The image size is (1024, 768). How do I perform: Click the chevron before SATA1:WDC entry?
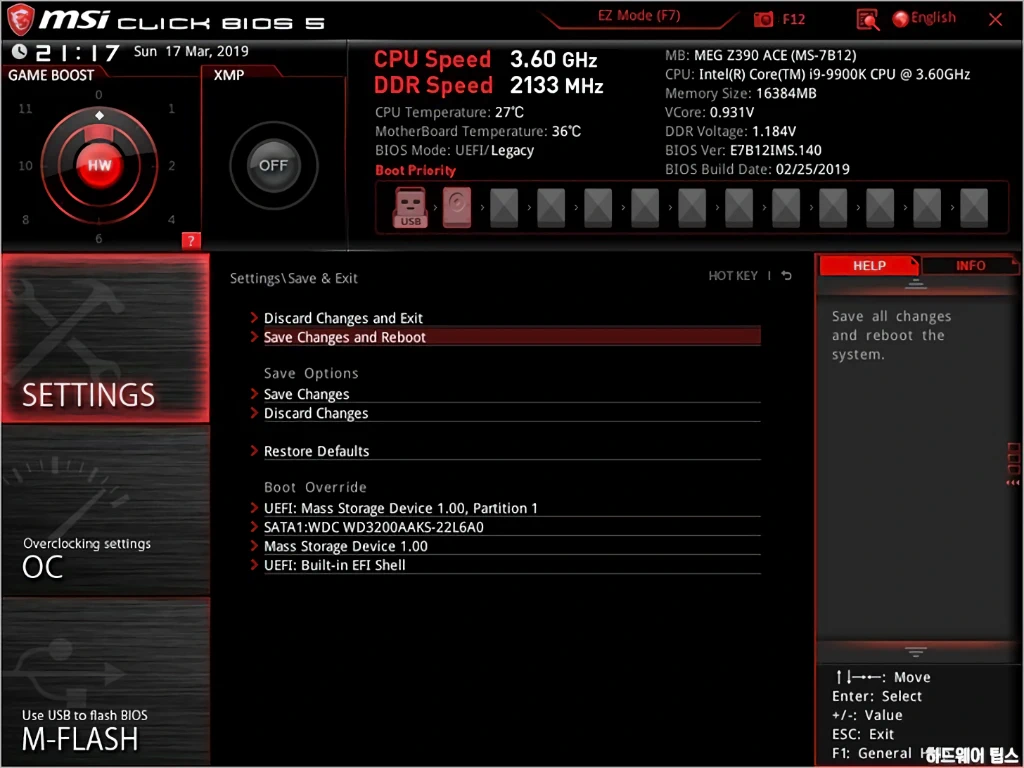coord(254,526)
